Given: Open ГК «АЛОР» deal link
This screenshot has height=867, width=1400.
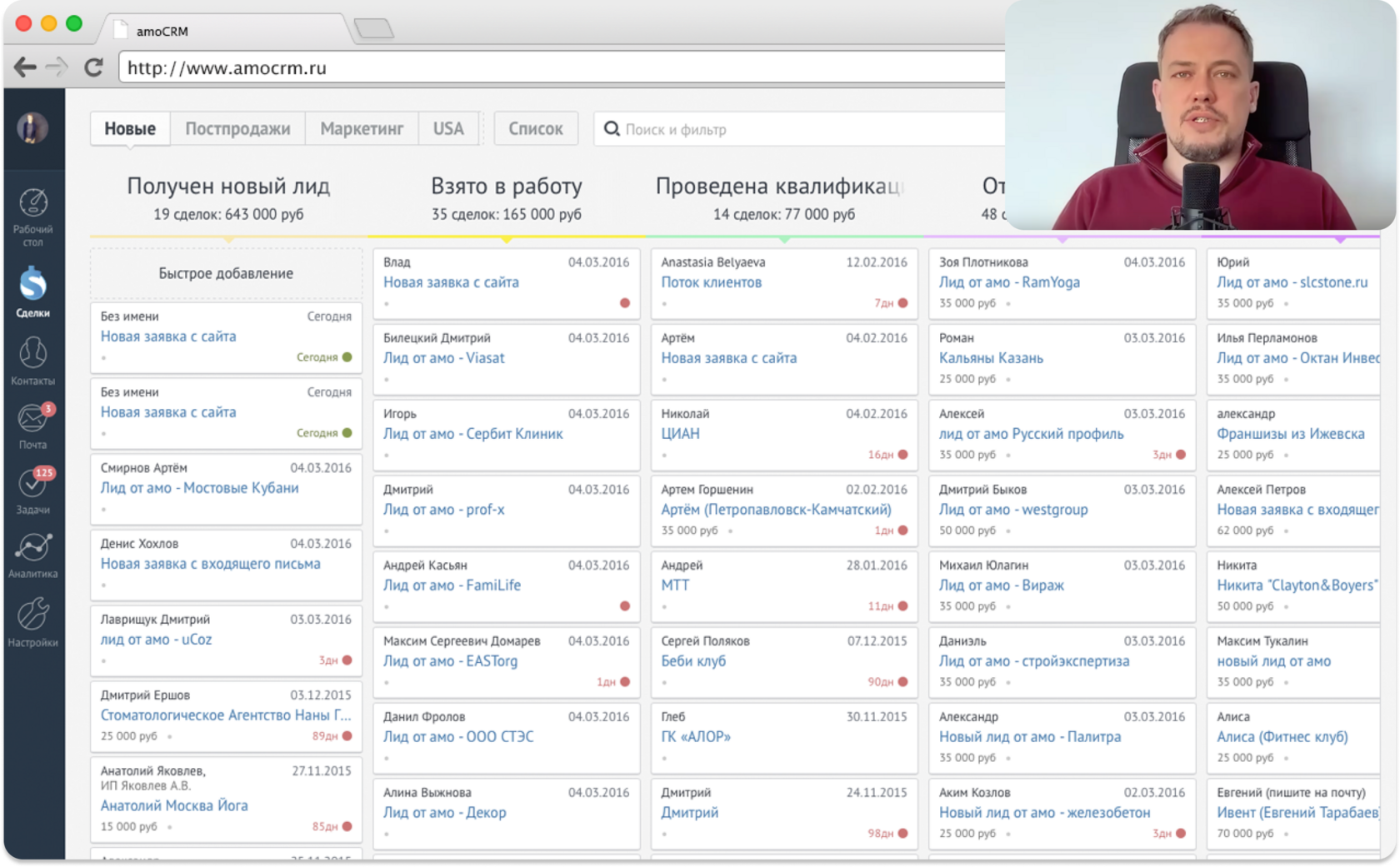Looking at the screenshot, I should [x=696, y=737].
